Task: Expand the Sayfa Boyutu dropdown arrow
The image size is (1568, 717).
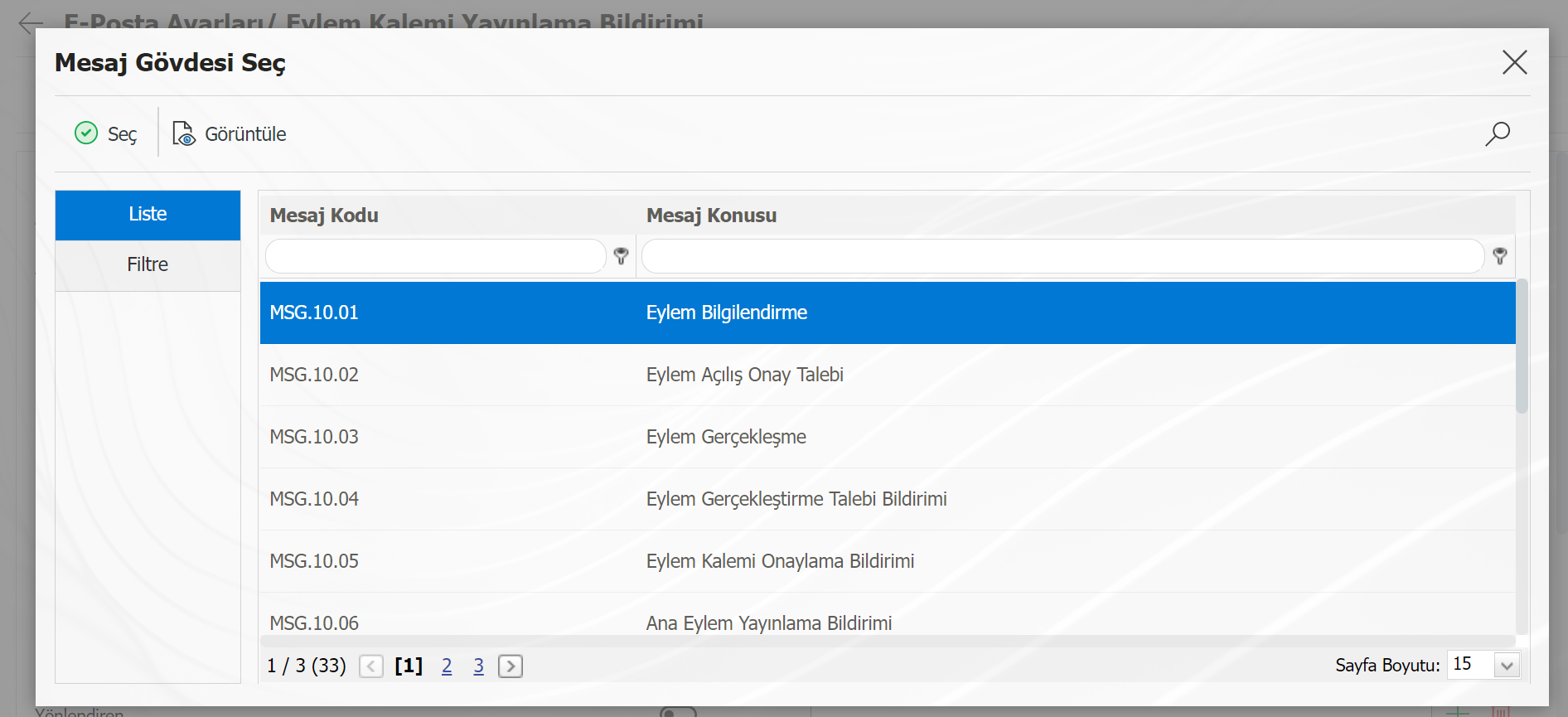Action: 1508,666
